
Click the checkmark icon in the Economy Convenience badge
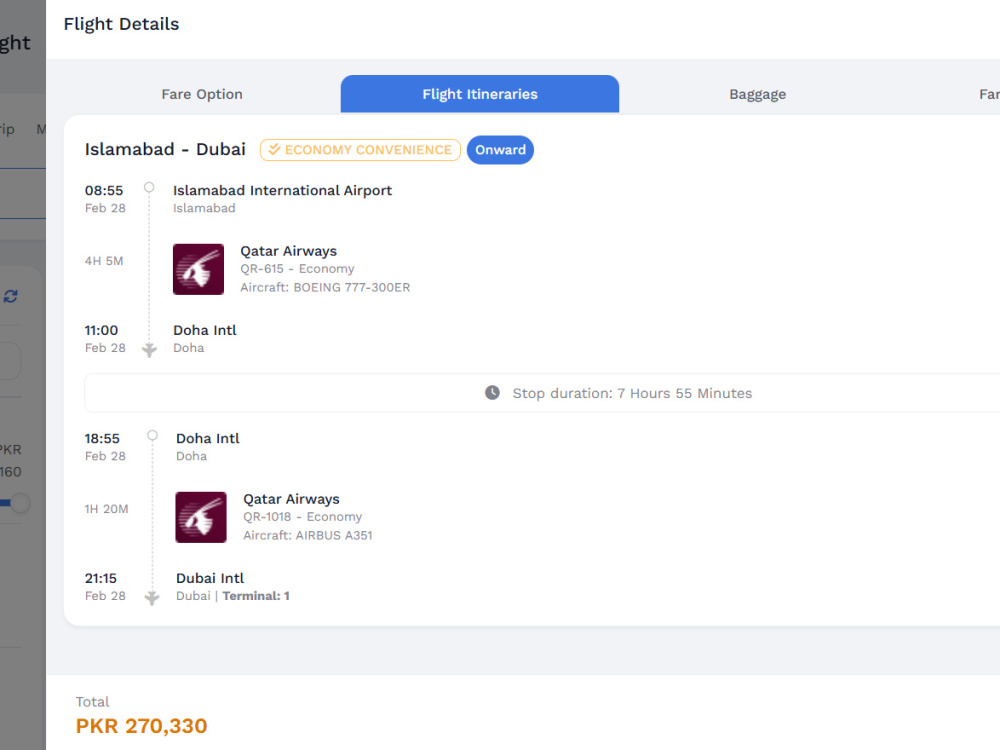pos(274,150)
